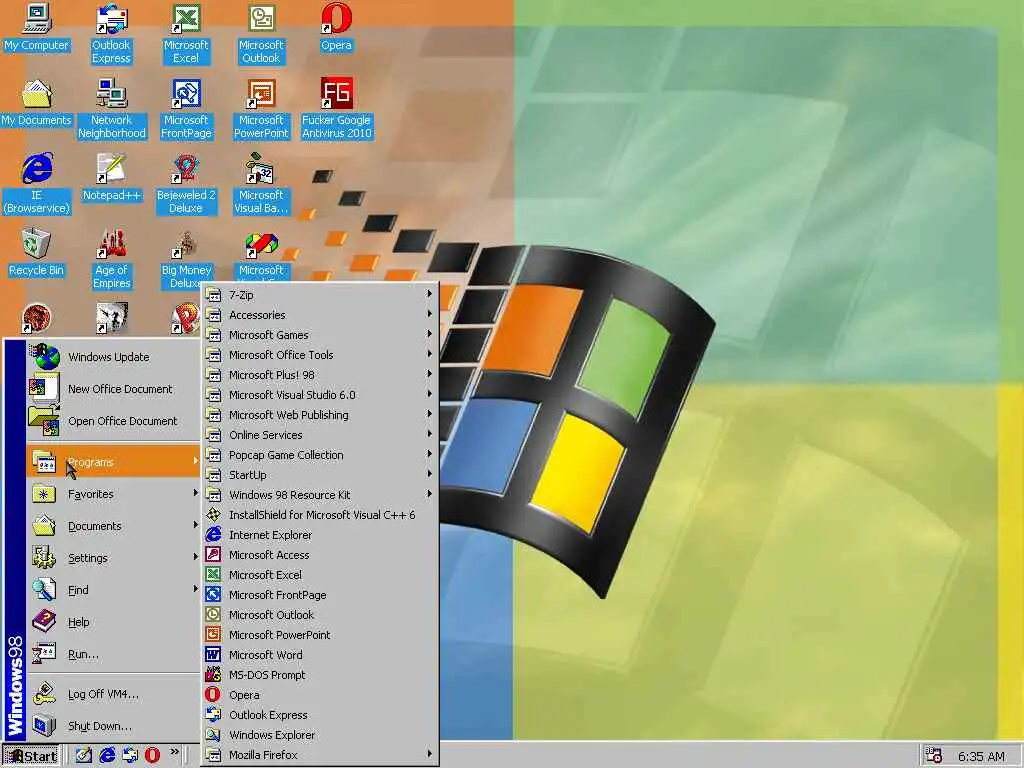Select the Fucker Google Antivirus 2010 icon
Image resolution: width=1024 pixels, height=768 pixels.
click(336, 109)
